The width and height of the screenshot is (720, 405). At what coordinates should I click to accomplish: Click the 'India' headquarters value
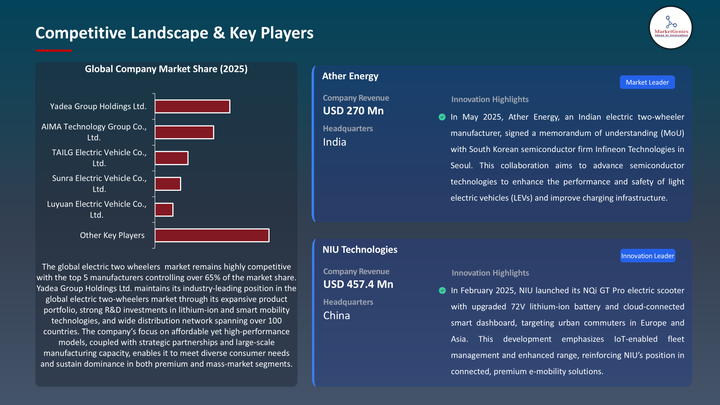[x=334, y=142]
